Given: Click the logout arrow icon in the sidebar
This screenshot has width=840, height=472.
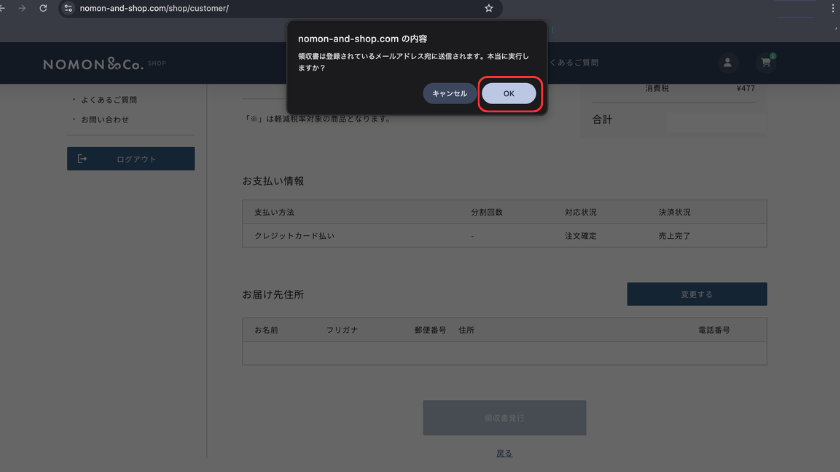Looking at the screenshot, I should tap(82, 159).
